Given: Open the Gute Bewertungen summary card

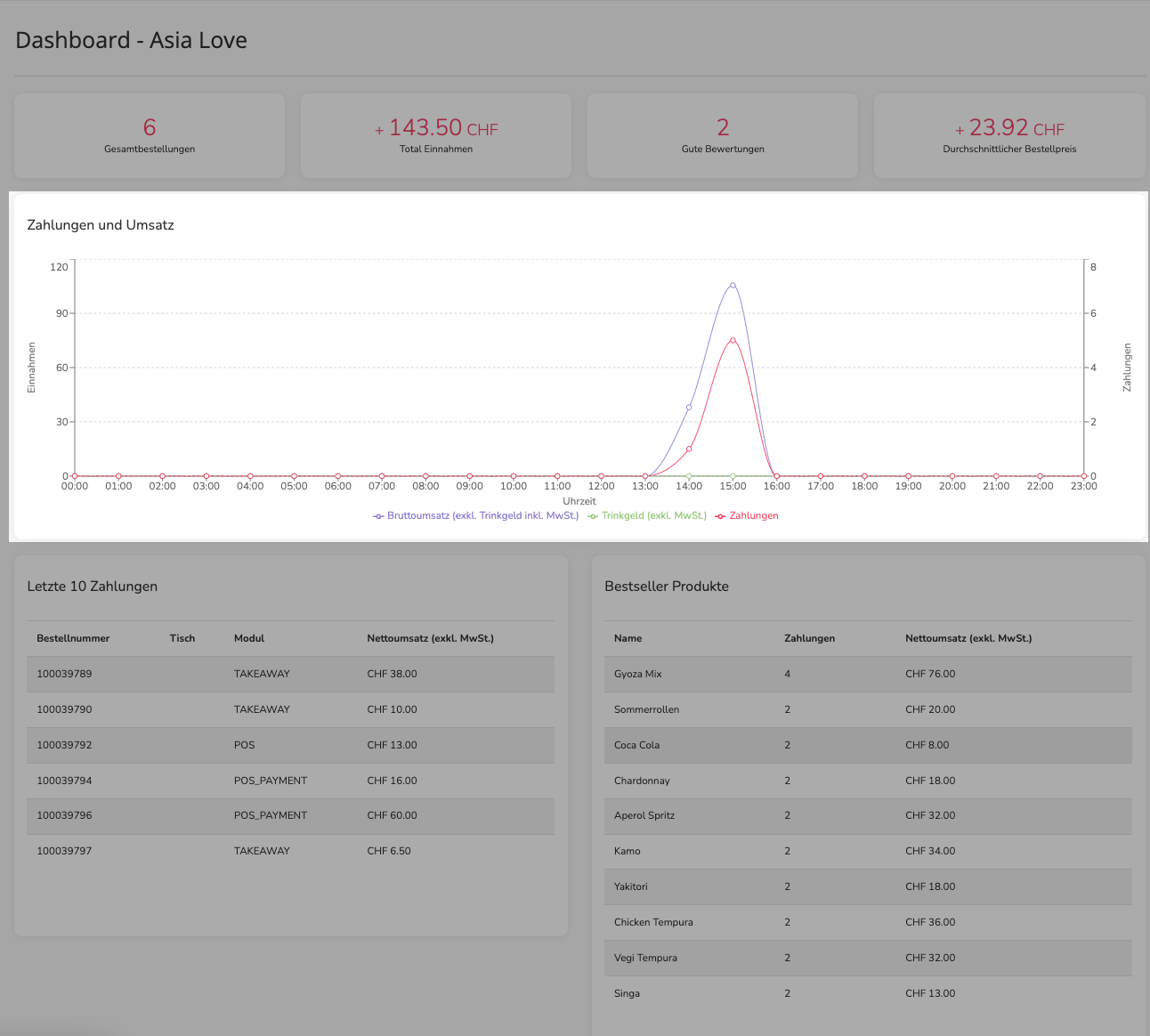Looking at the screenshot, I should click(723, 135).
